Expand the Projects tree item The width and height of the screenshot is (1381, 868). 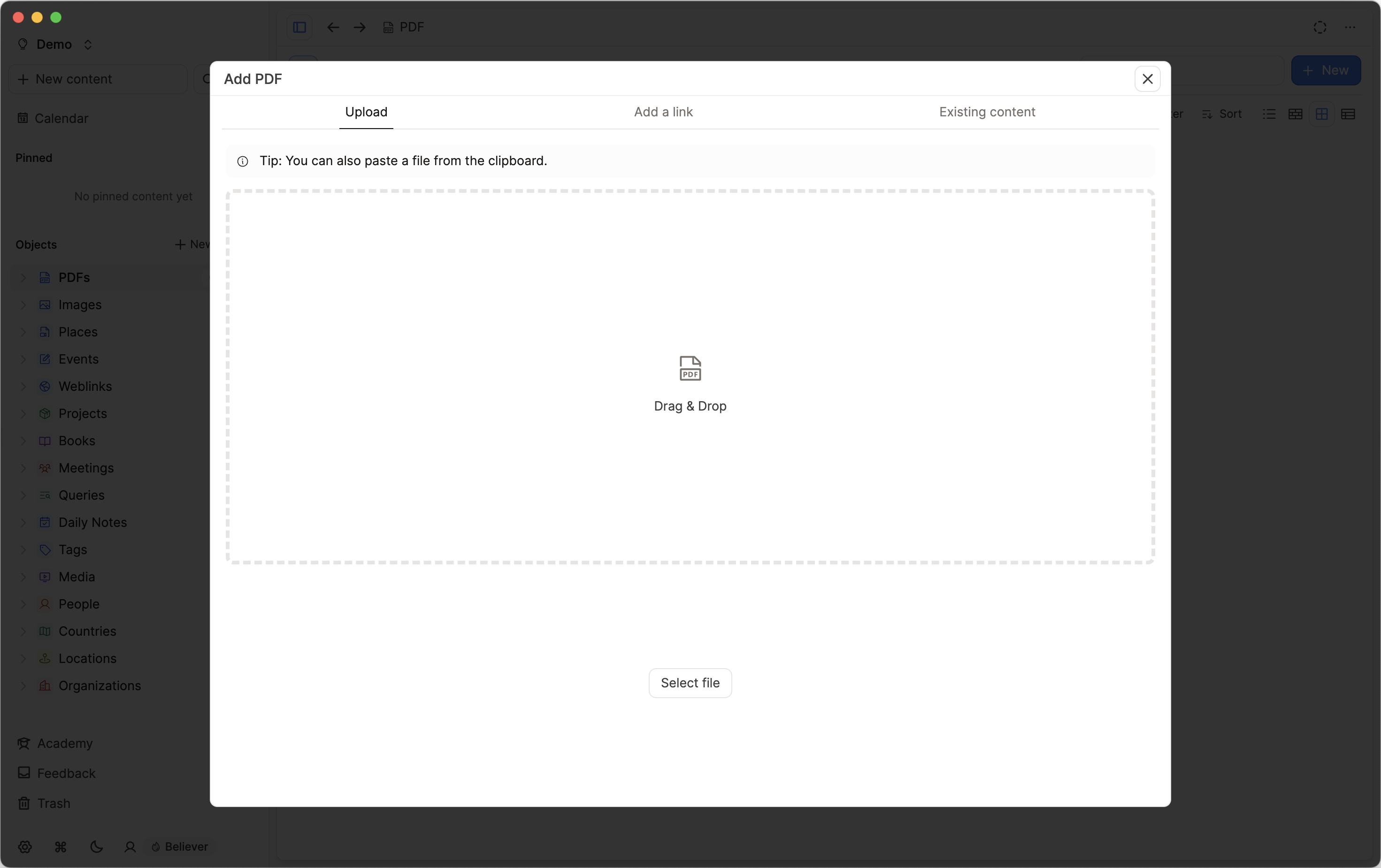(22, 413)
